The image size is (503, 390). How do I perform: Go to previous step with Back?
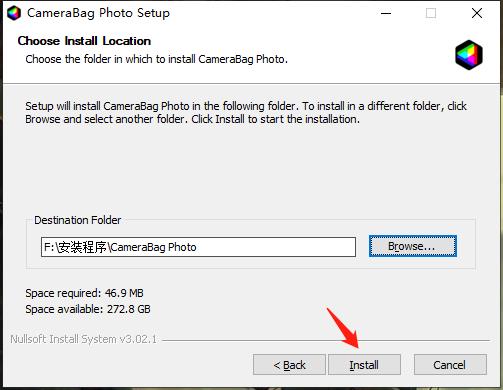(289, 365)
